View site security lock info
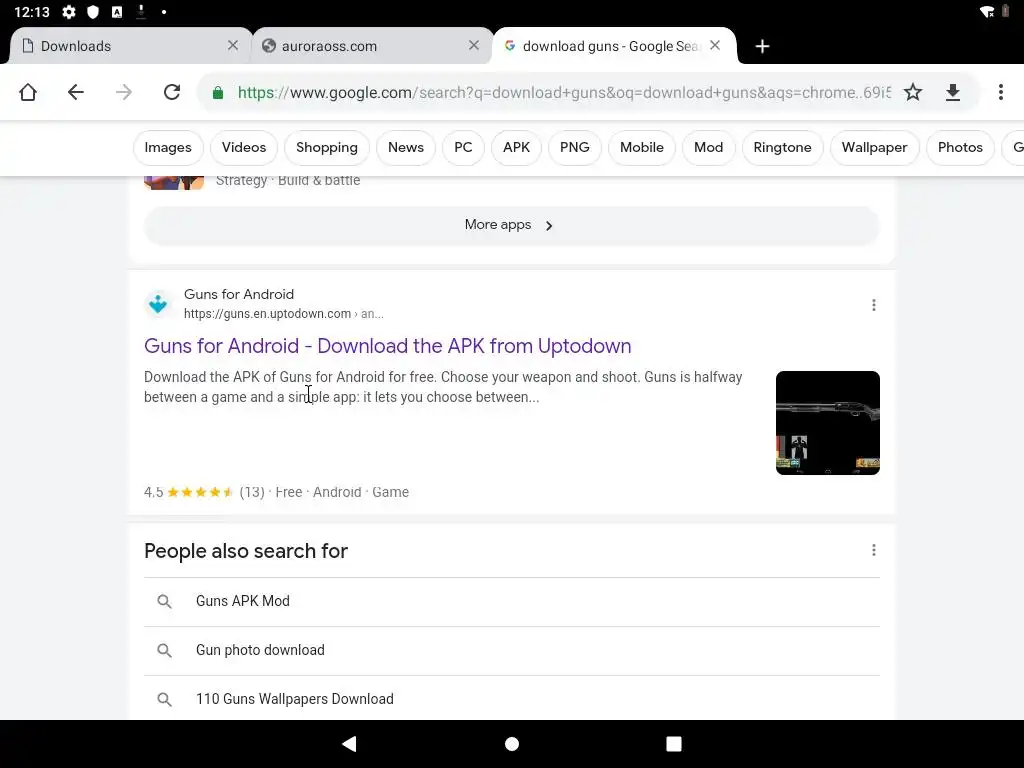1024x768 pixels. pyautogui.click(x=218, y=93)
